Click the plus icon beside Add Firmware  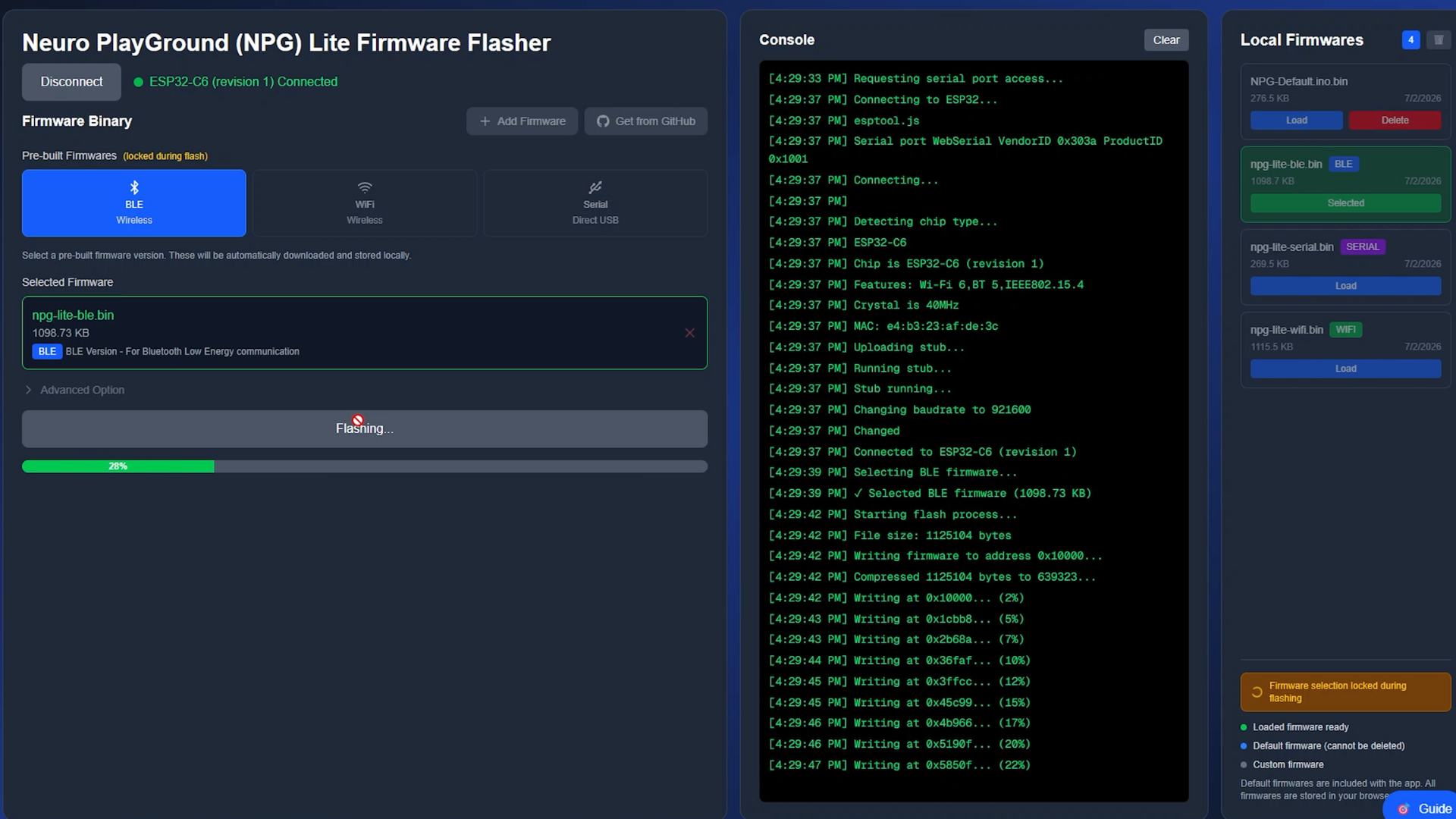pyautogui.click(x=485, y=121)
